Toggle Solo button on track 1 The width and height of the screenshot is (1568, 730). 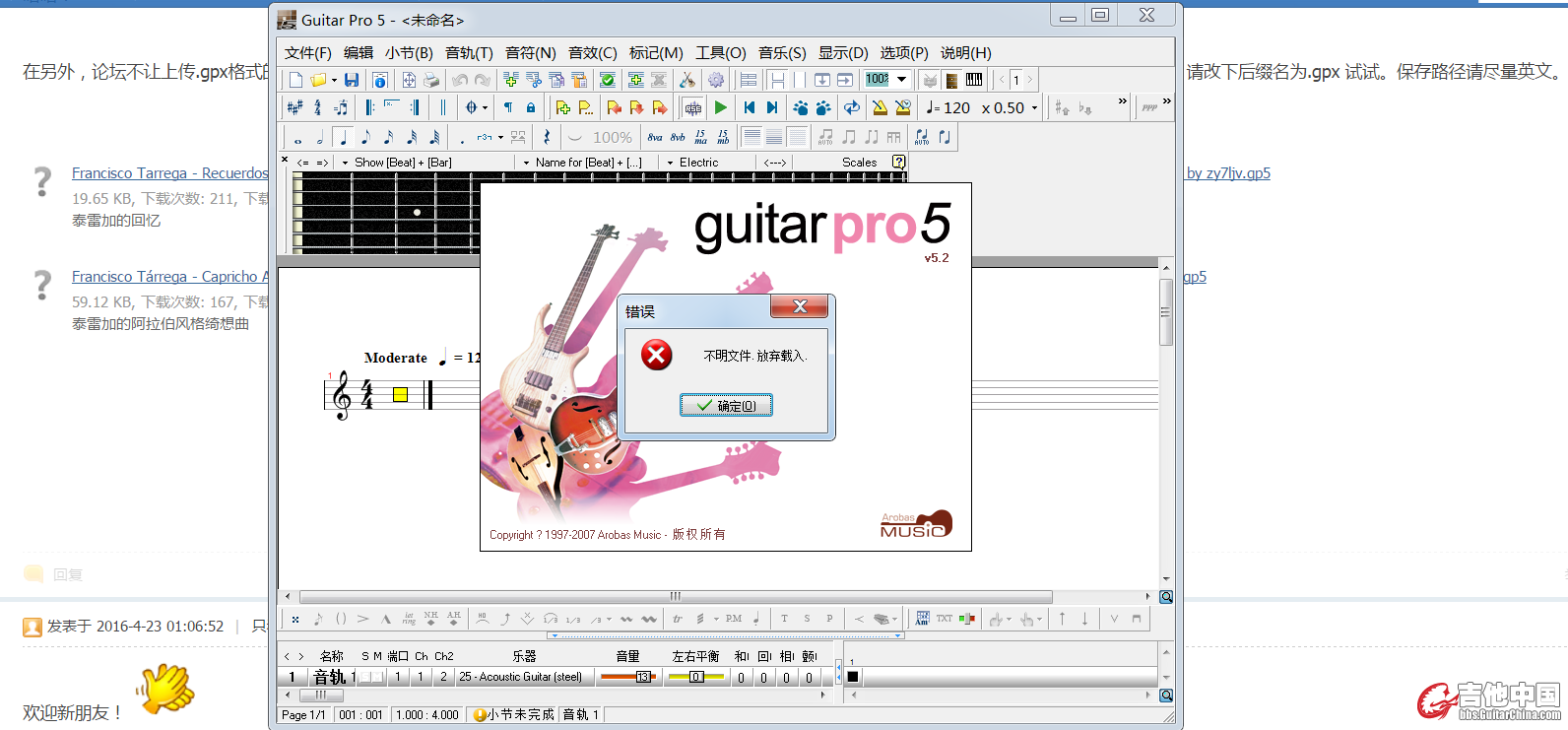click(x=365, y=677)
